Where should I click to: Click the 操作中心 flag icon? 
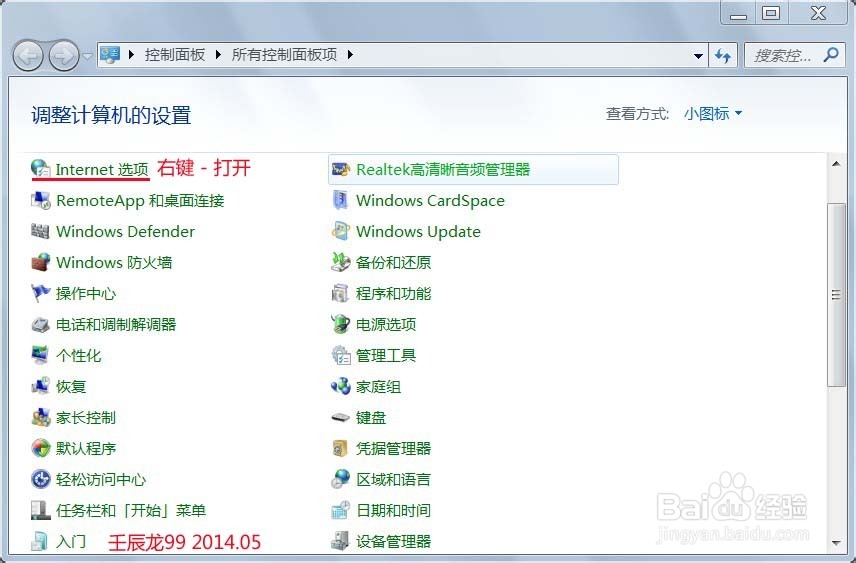click(x=40, y=294)
